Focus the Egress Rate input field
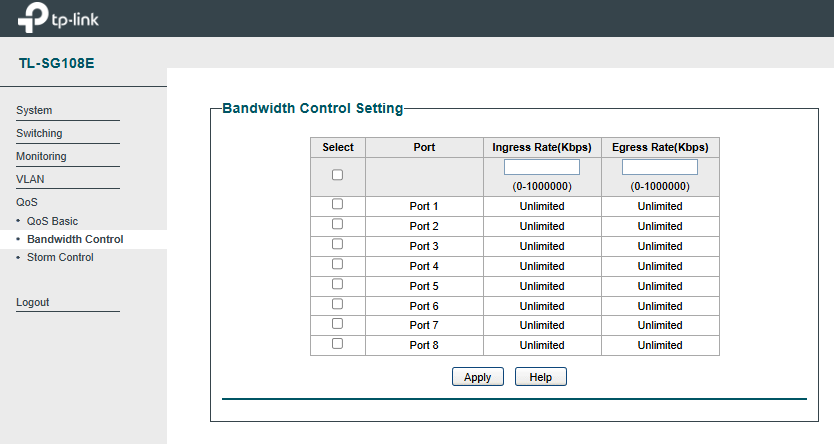Image resolution: width=834 pixels, height=444 pixels. click(660, 167)
